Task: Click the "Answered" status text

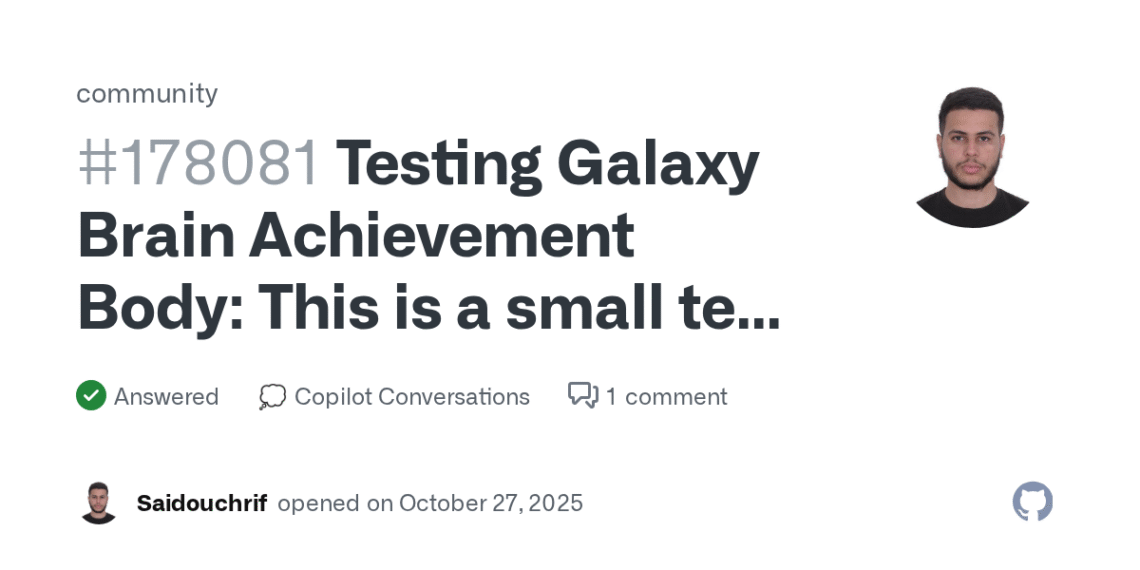Action: tap(166, 397)
